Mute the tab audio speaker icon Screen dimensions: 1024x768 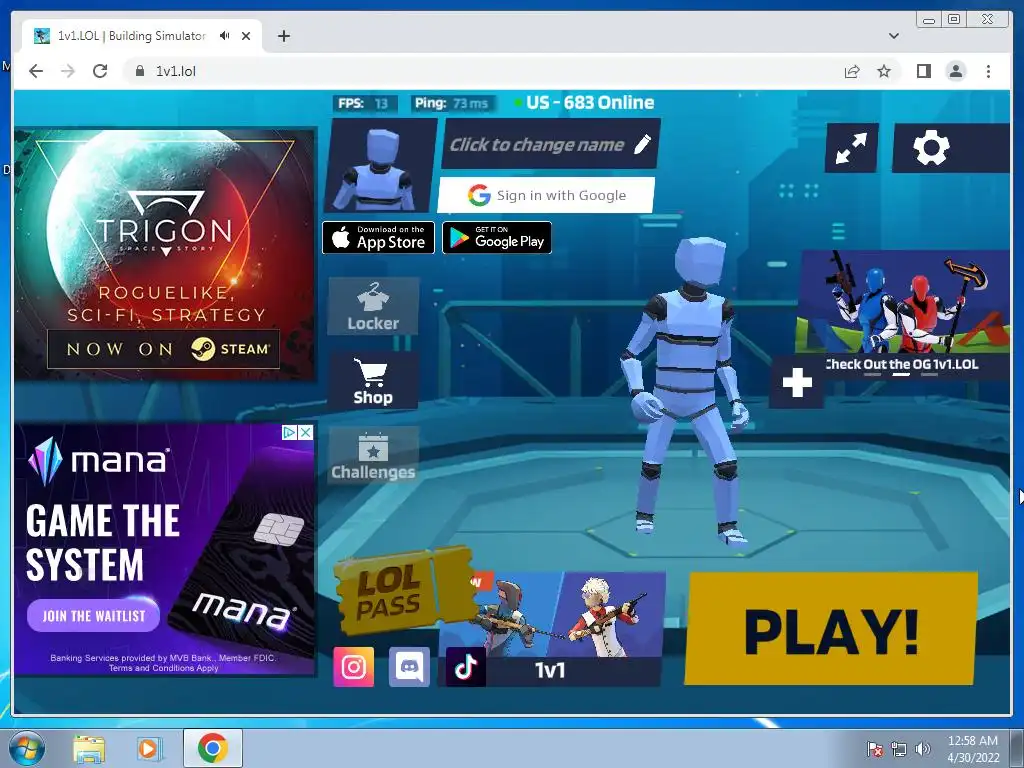tap(225, 36)
